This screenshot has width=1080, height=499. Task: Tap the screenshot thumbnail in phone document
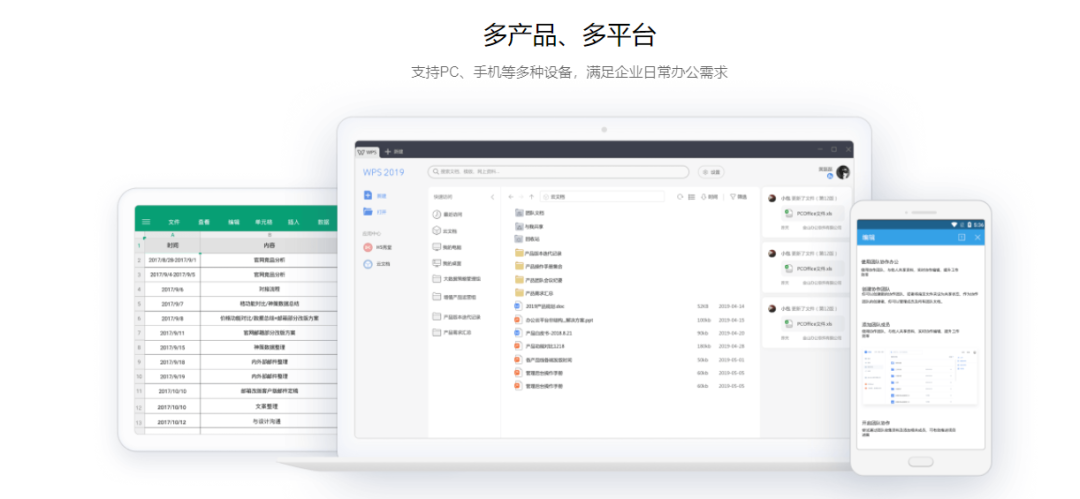click(x=920, y=375)
